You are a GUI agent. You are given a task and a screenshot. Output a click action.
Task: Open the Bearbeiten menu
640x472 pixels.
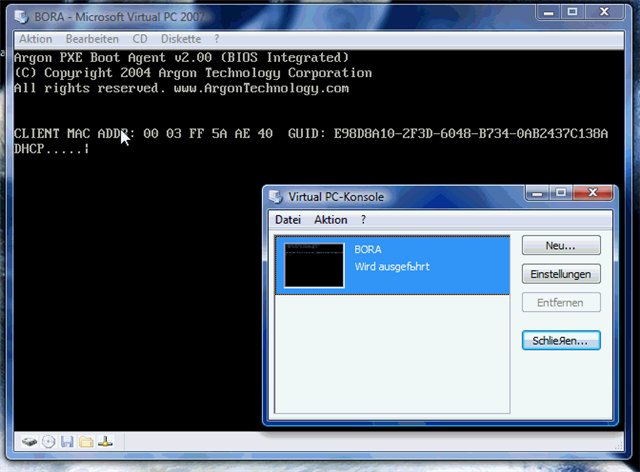point(92,39)
